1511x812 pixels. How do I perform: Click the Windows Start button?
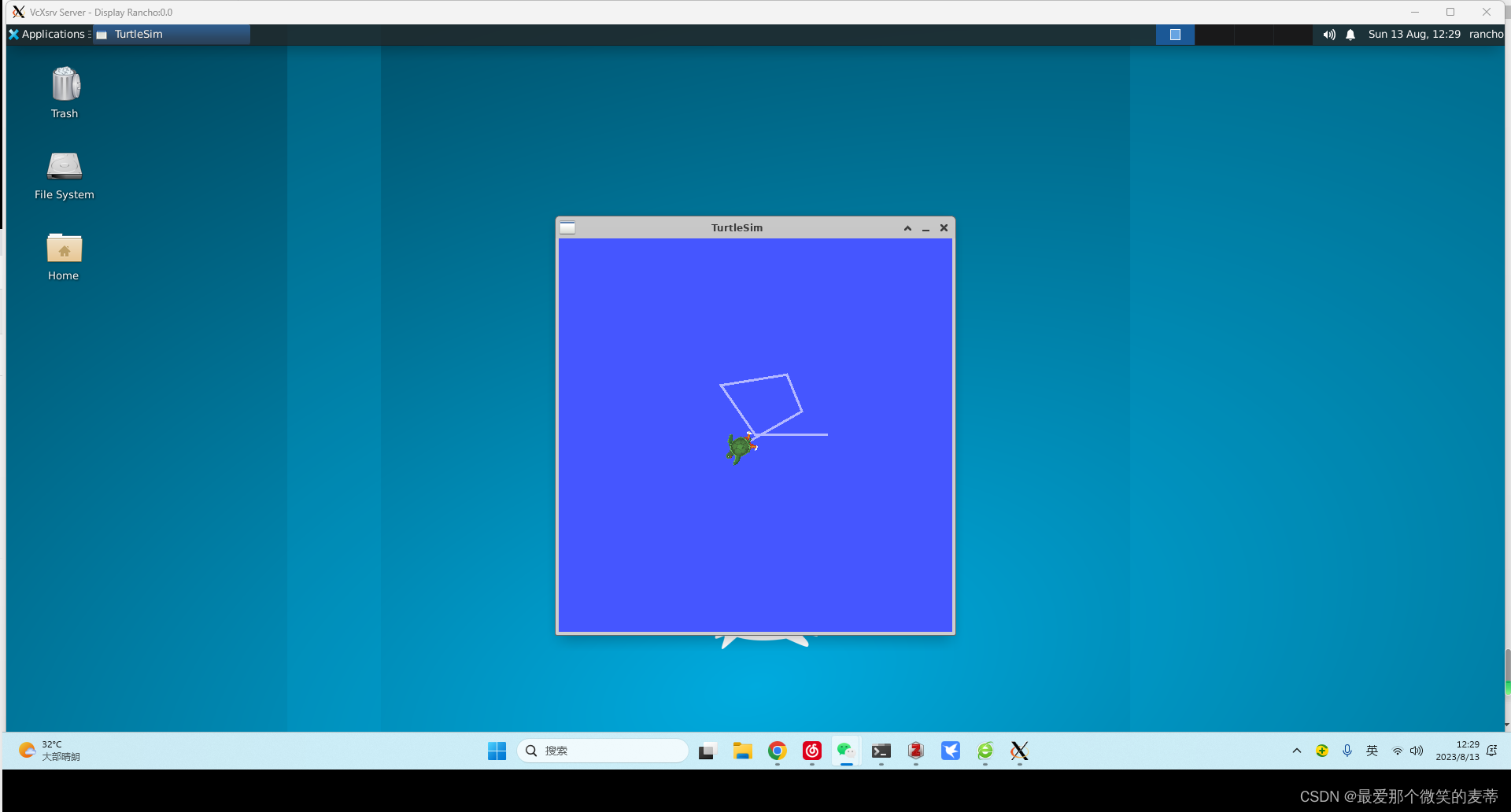[497, 751]
